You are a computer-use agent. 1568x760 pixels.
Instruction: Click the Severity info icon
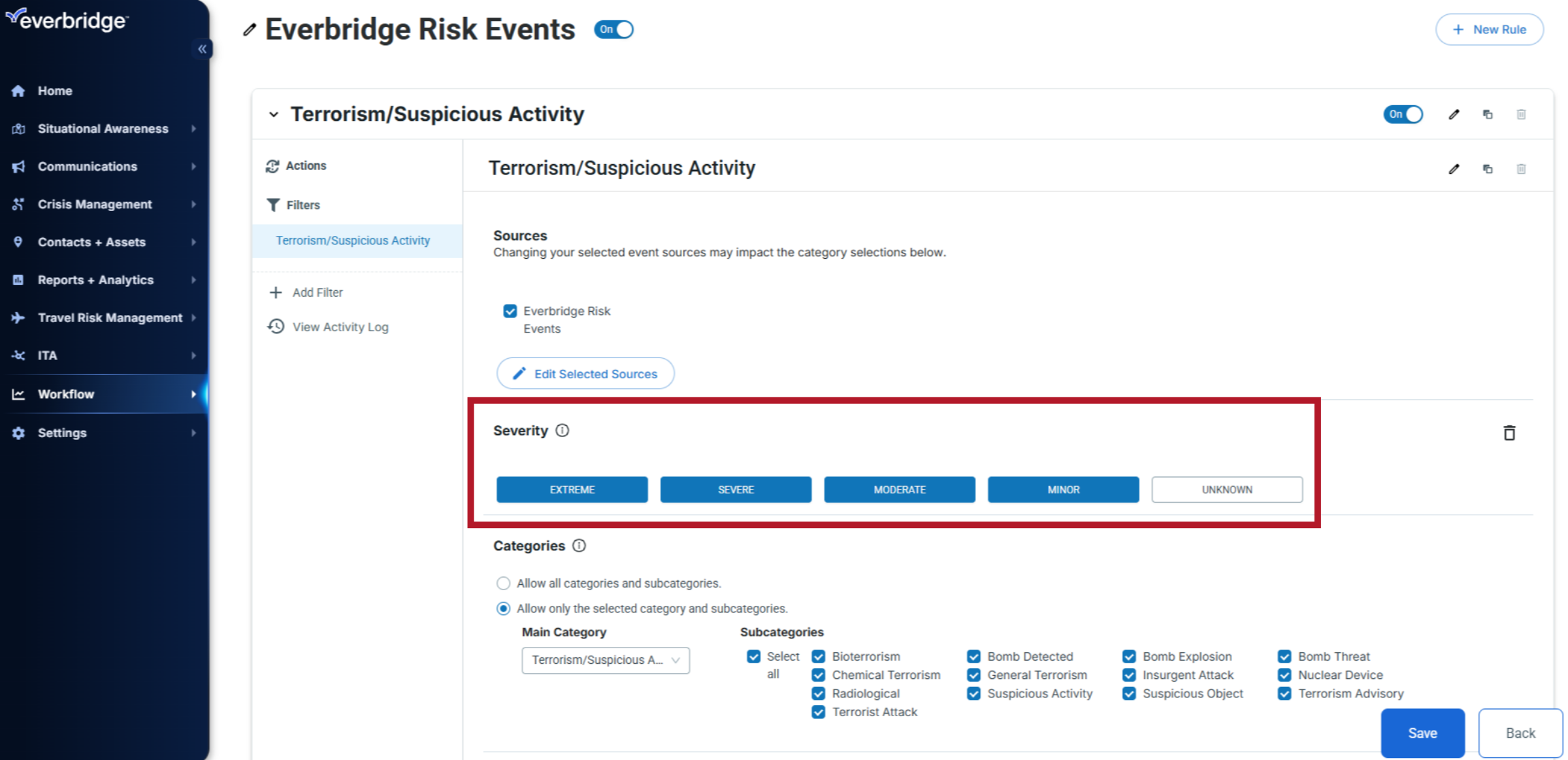[562, 431]
